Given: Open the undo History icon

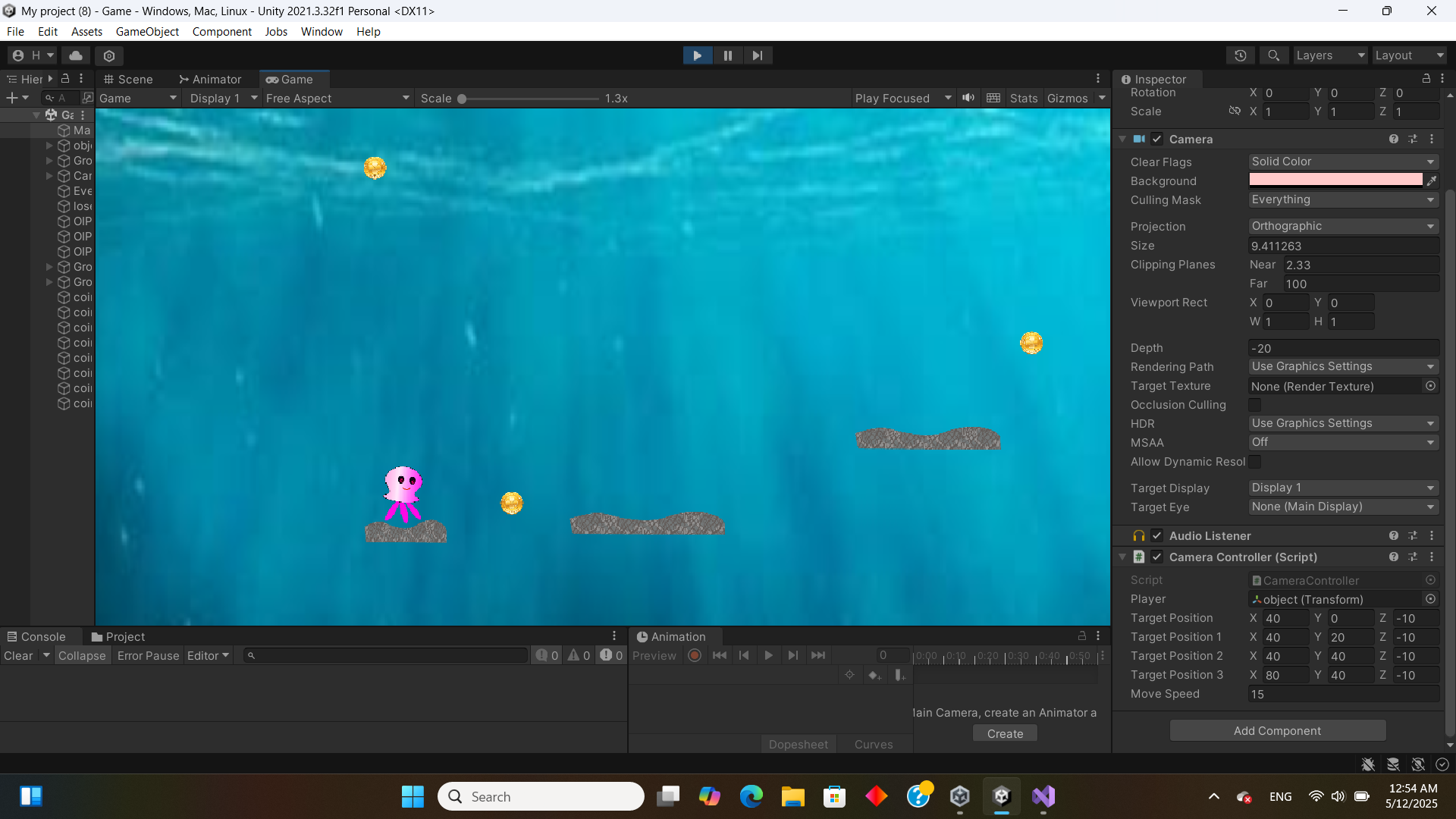Looking at the screenshot, I should click(x=1241, y=55).
